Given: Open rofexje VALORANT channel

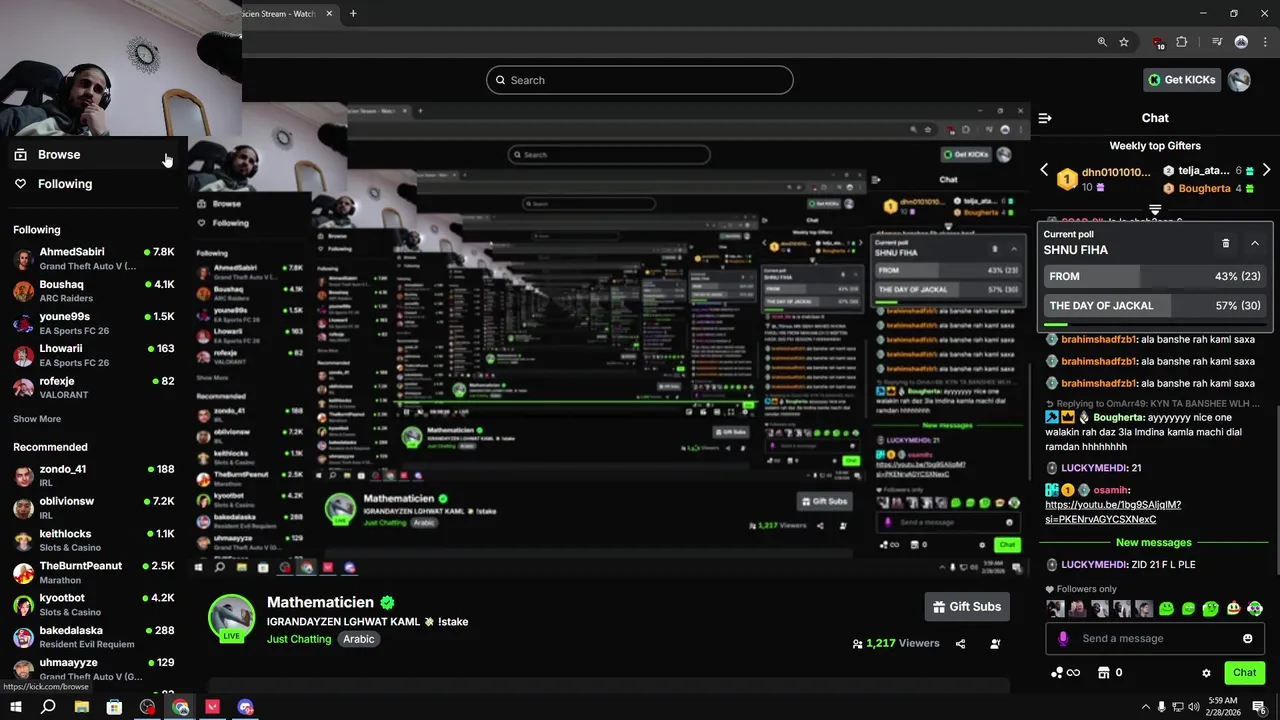Looking at the screenshot, I should (94, 387).
